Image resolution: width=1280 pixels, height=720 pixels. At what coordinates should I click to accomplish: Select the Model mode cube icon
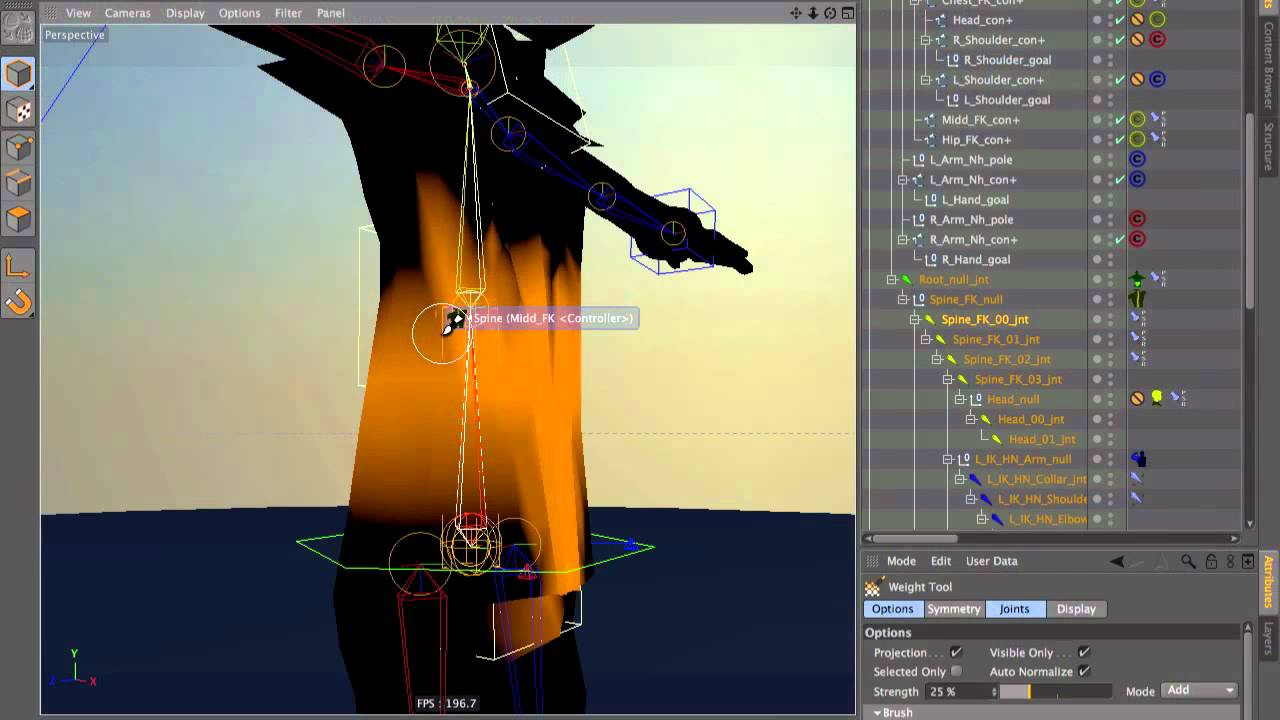pos(18,74)
